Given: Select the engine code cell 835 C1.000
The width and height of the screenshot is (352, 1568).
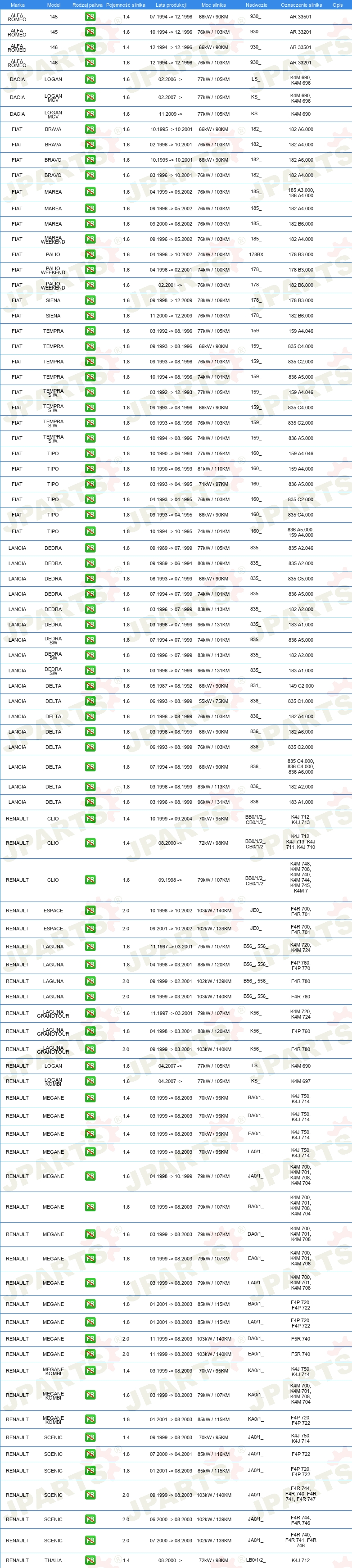Looking at the screenshot, I should tap(300, 701).
